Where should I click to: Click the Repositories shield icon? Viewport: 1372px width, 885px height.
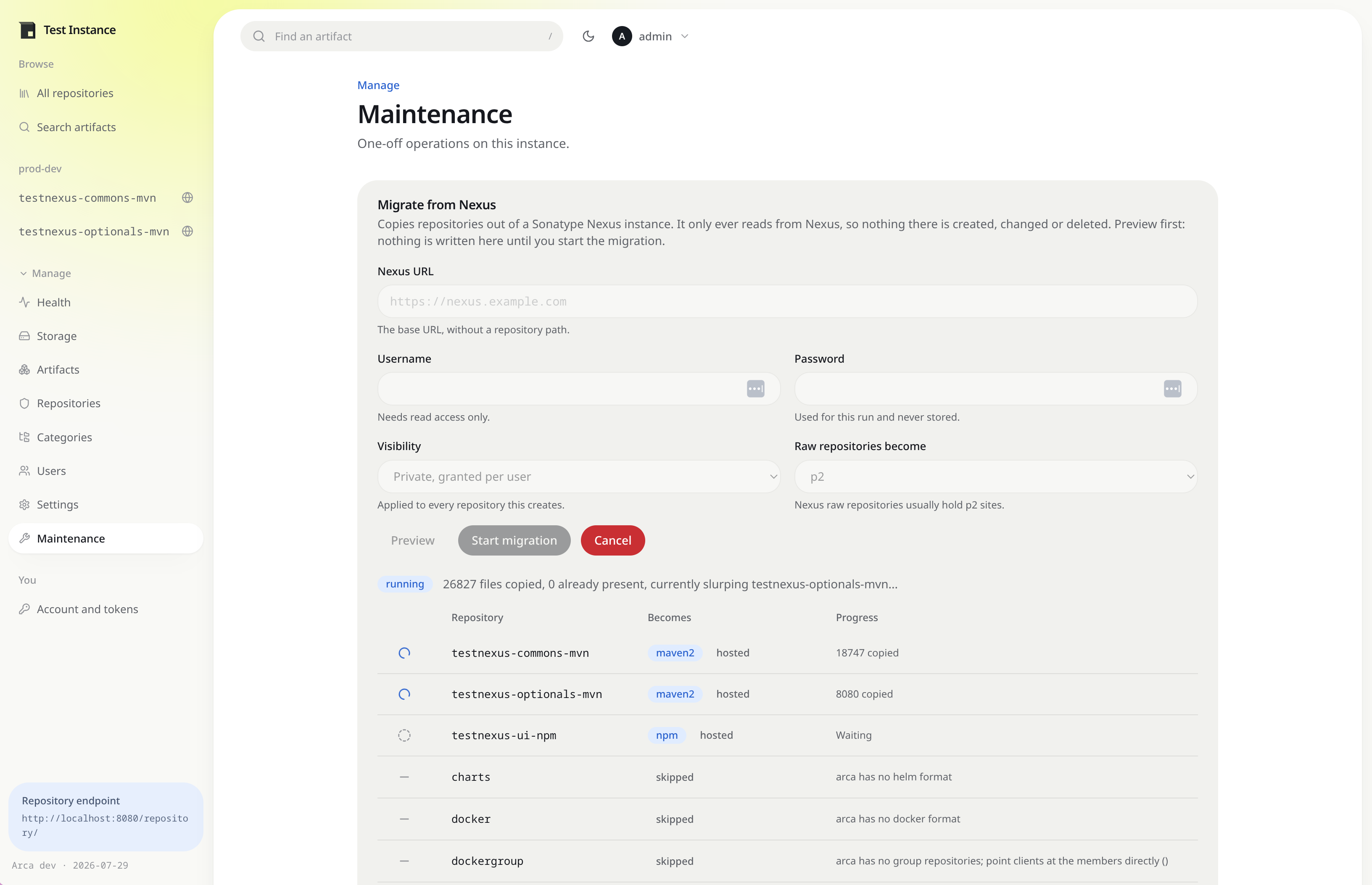24,403
